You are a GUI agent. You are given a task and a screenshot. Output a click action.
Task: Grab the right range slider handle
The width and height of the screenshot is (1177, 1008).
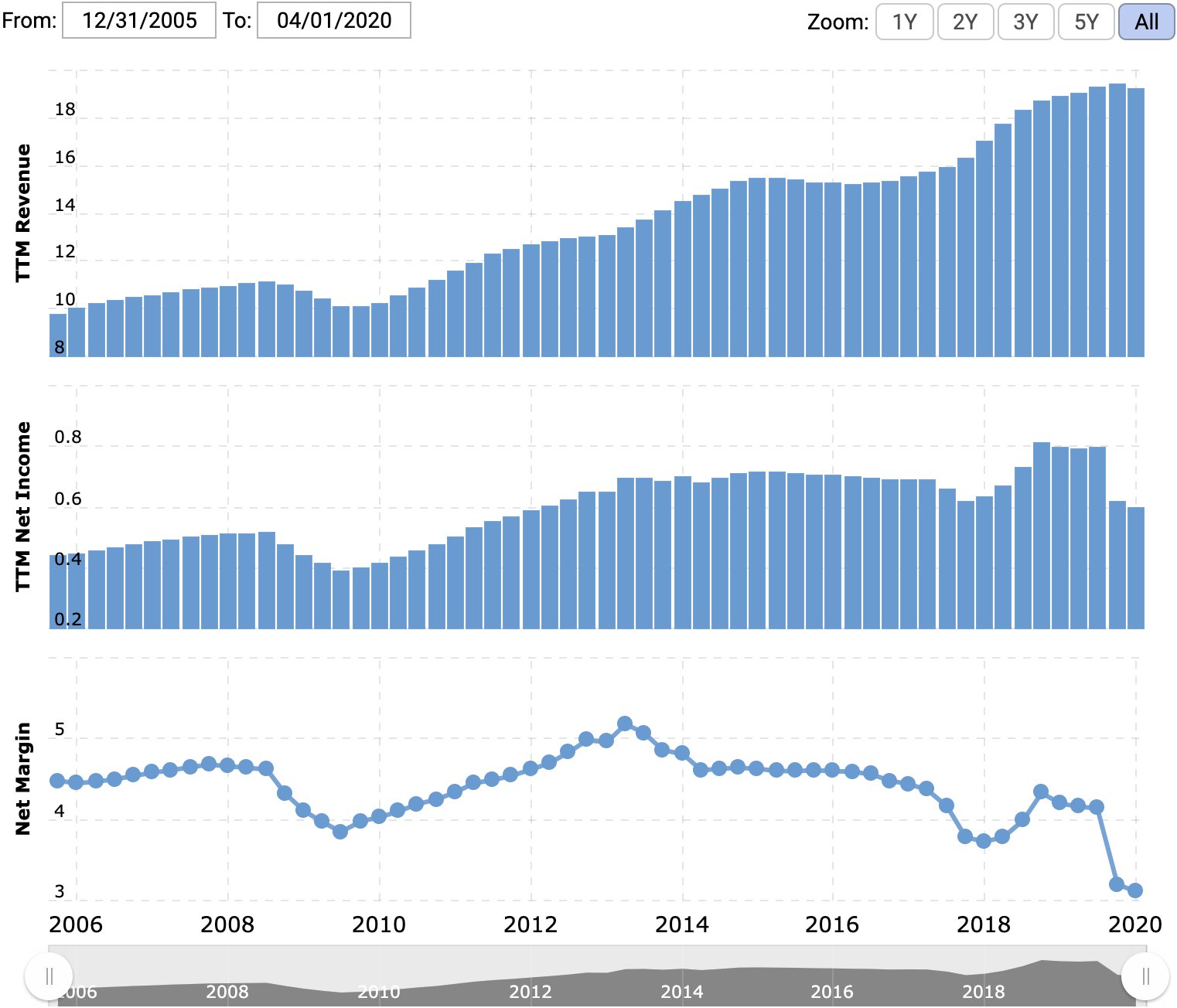[x=1145, y=976]
